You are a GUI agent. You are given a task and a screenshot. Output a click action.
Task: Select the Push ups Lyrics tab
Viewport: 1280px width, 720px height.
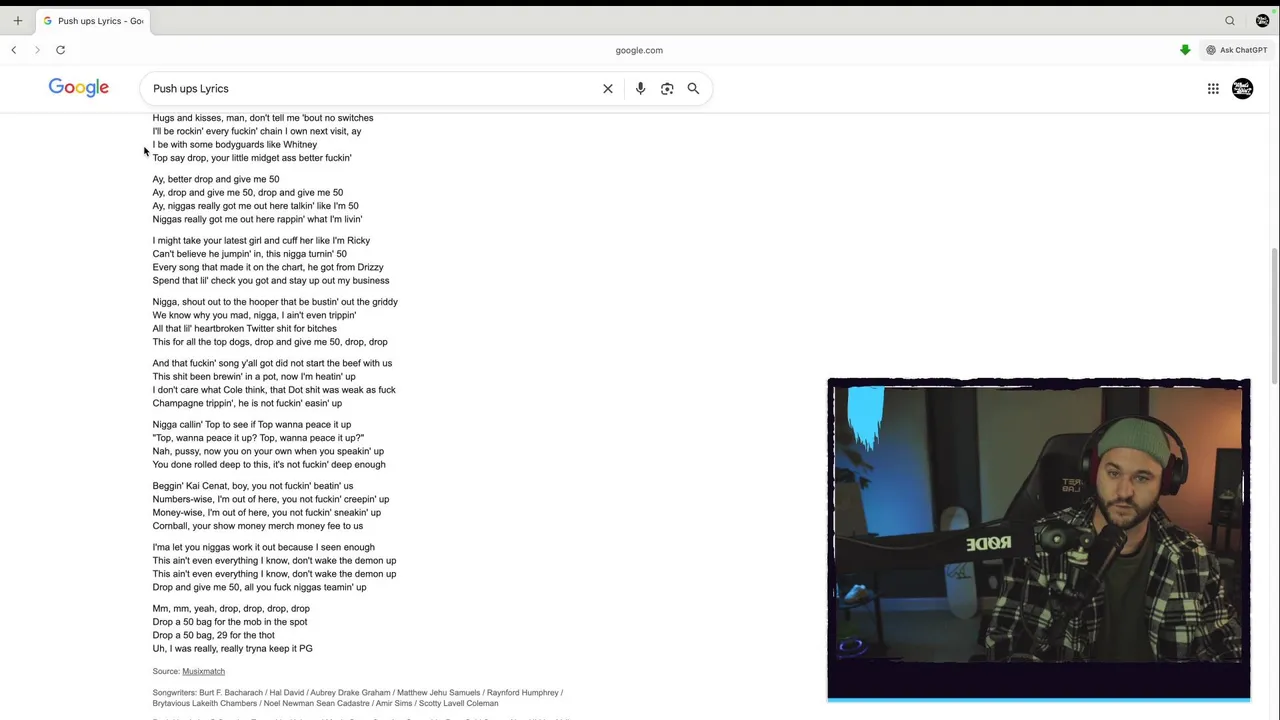click(x=92, y=21)
